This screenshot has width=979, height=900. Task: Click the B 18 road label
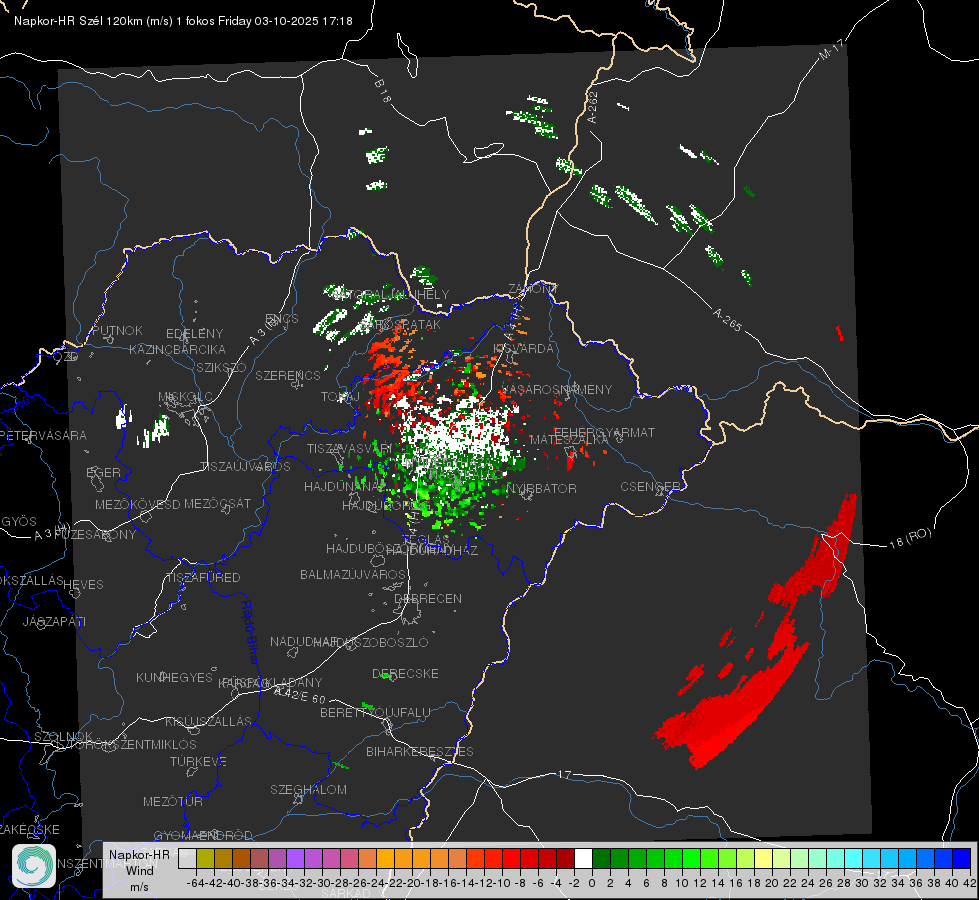pos(383,91)
